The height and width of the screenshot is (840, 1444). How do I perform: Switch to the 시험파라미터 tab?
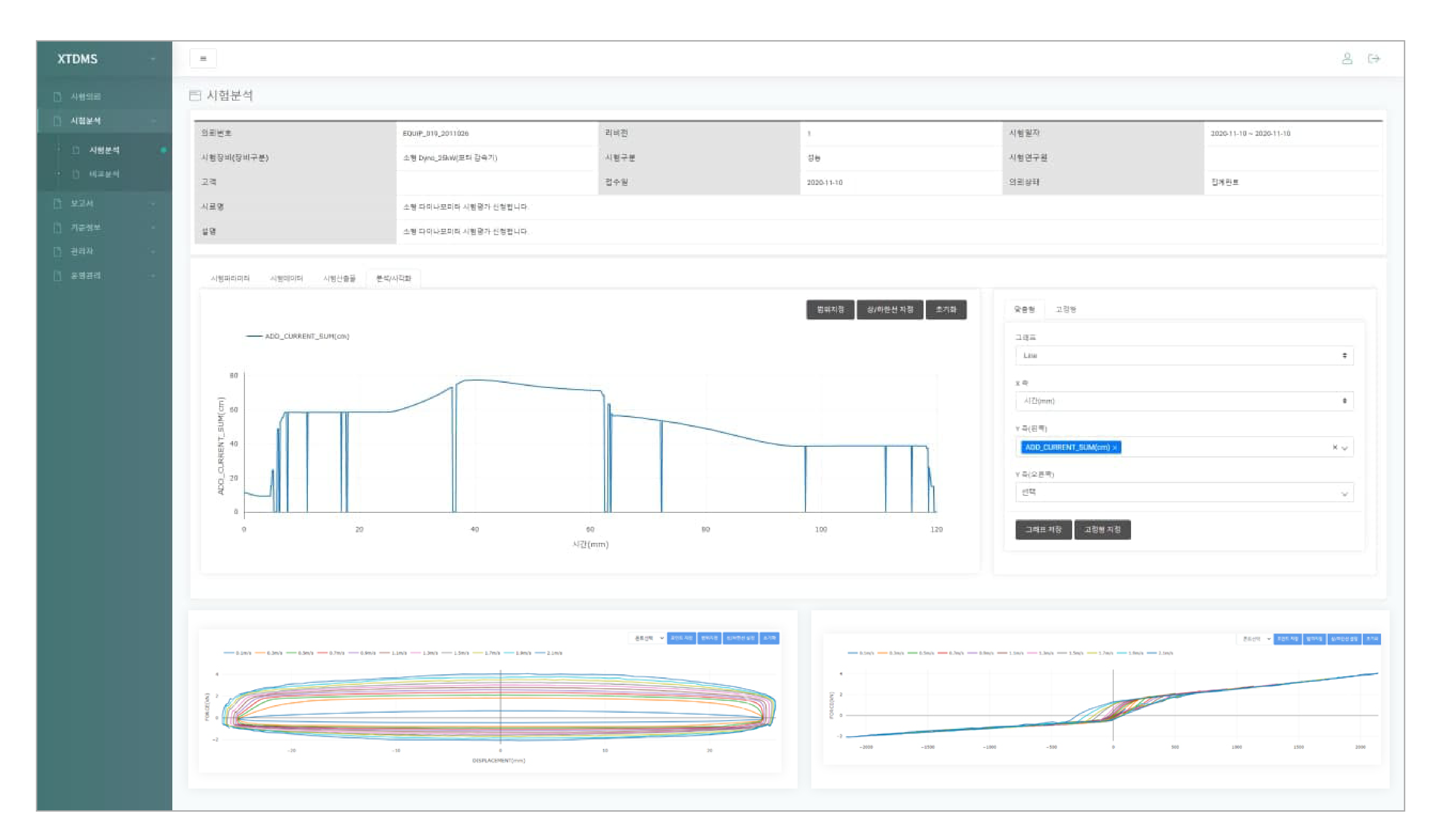click(230, 278)
